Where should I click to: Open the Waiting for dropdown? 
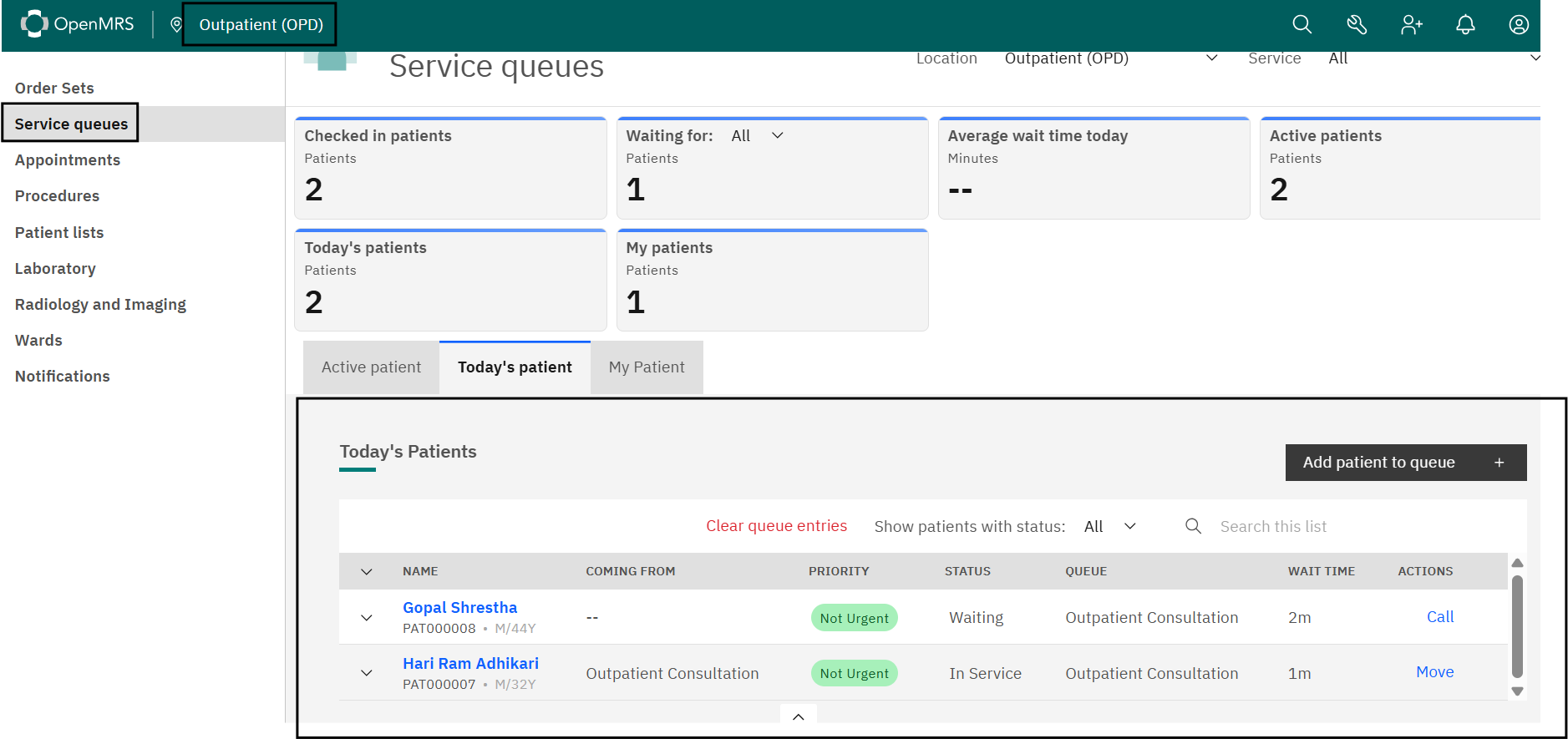click(758, 135)
